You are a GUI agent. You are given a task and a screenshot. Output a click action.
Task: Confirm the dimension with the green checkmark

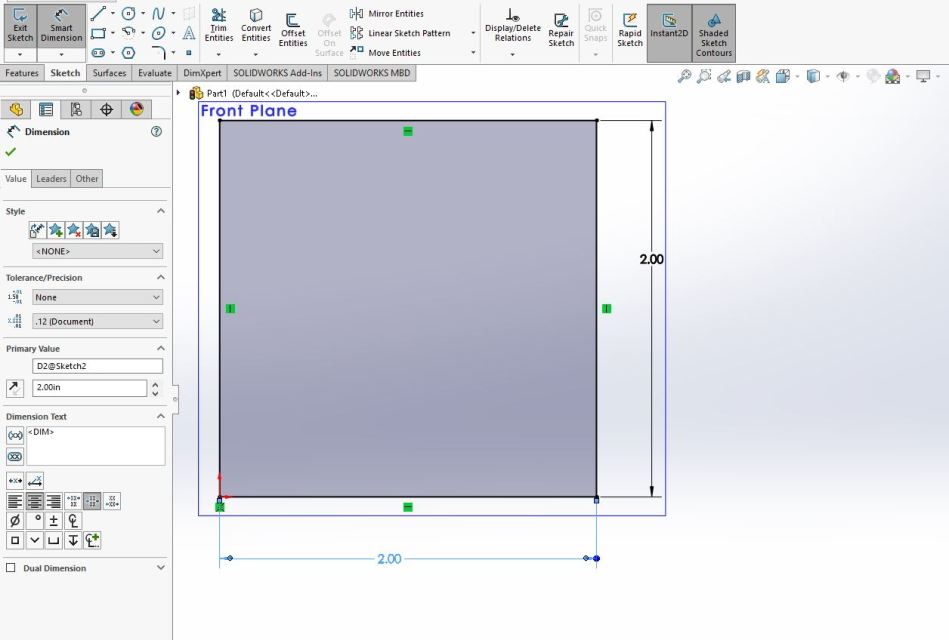pyautogui.click(x=11, y=152)
